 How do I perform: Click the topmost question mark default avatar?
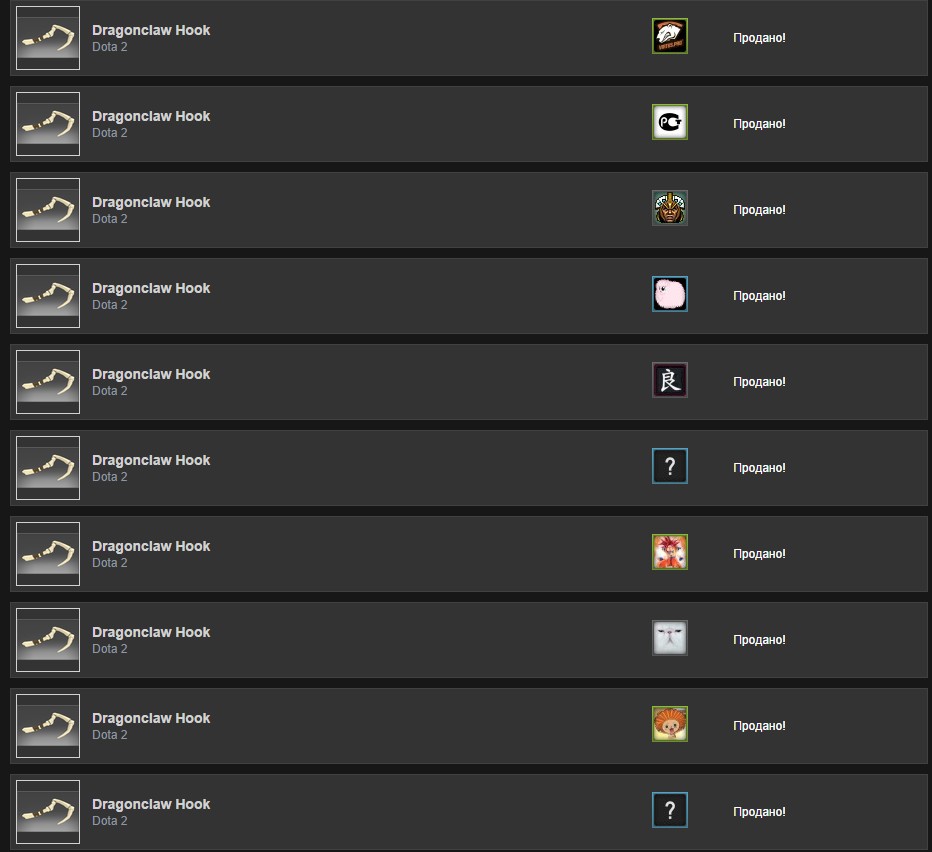(669, 466)
